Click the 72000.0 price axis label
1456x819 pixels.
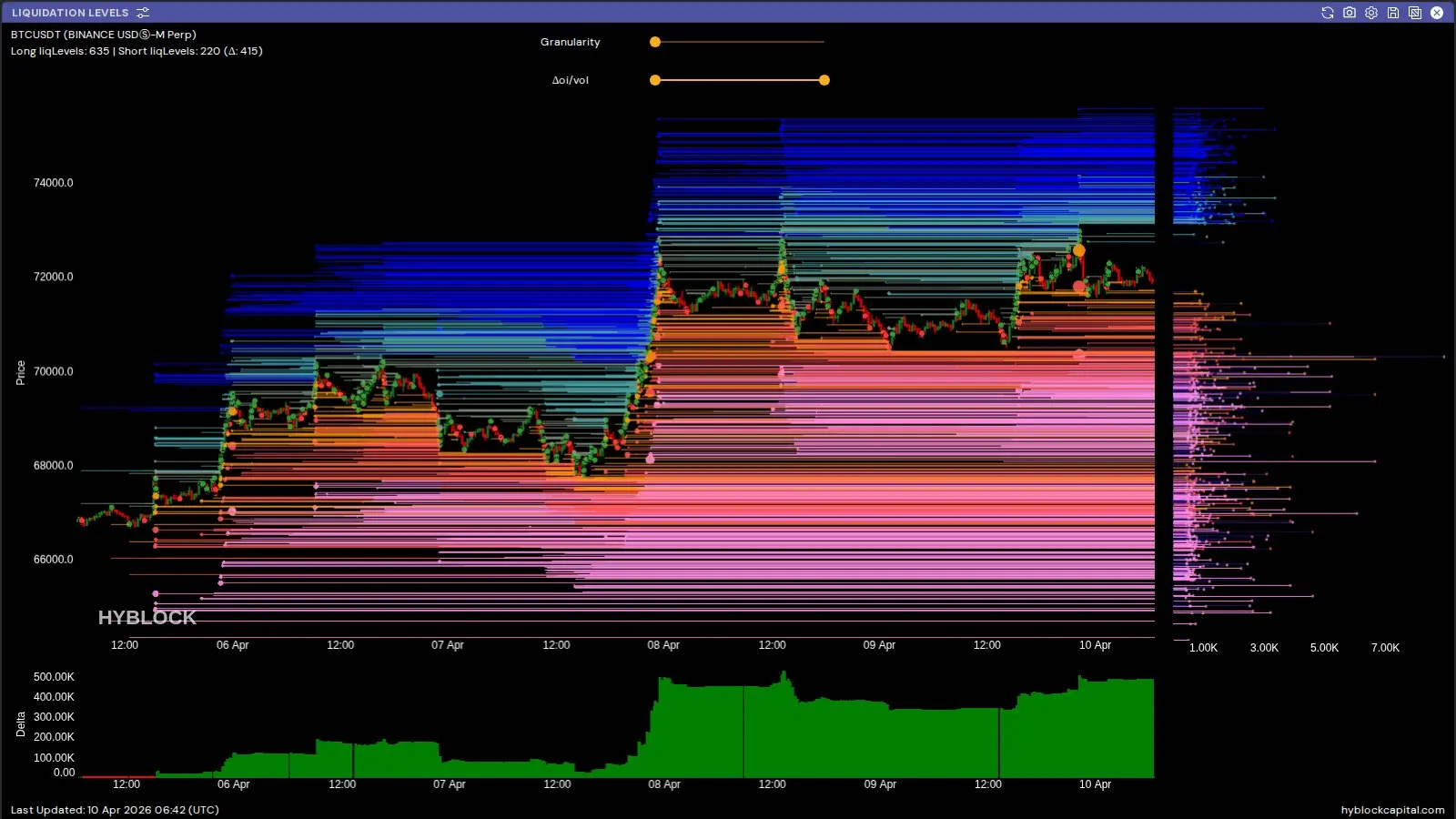pos(54,277)
